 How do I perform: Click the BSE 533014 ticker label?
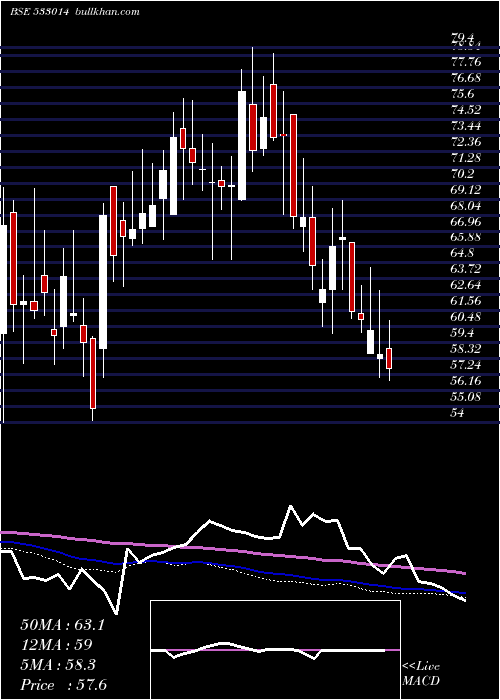point(39,12)
